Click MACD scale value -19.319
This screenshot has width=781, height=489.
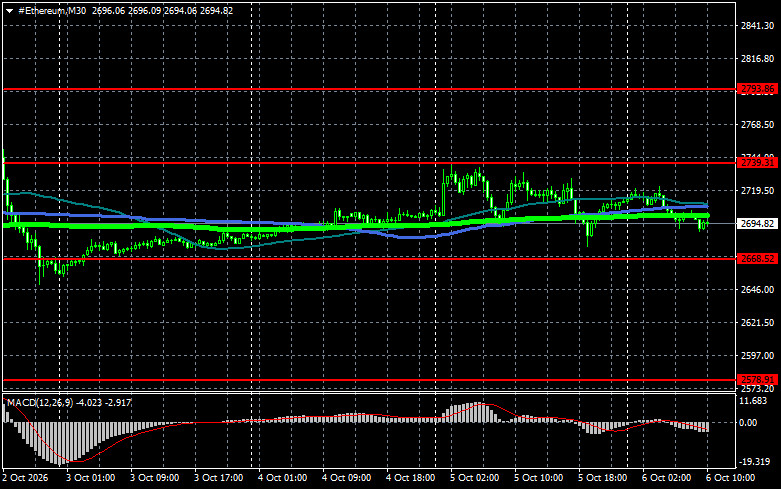(x=755, y=462)
